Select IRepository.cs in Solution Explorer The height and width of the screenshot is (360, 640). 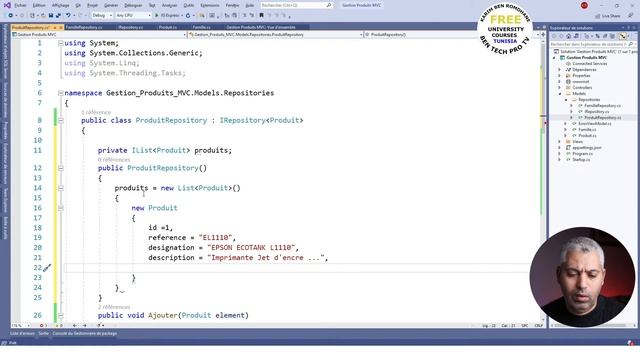point(596,111)
